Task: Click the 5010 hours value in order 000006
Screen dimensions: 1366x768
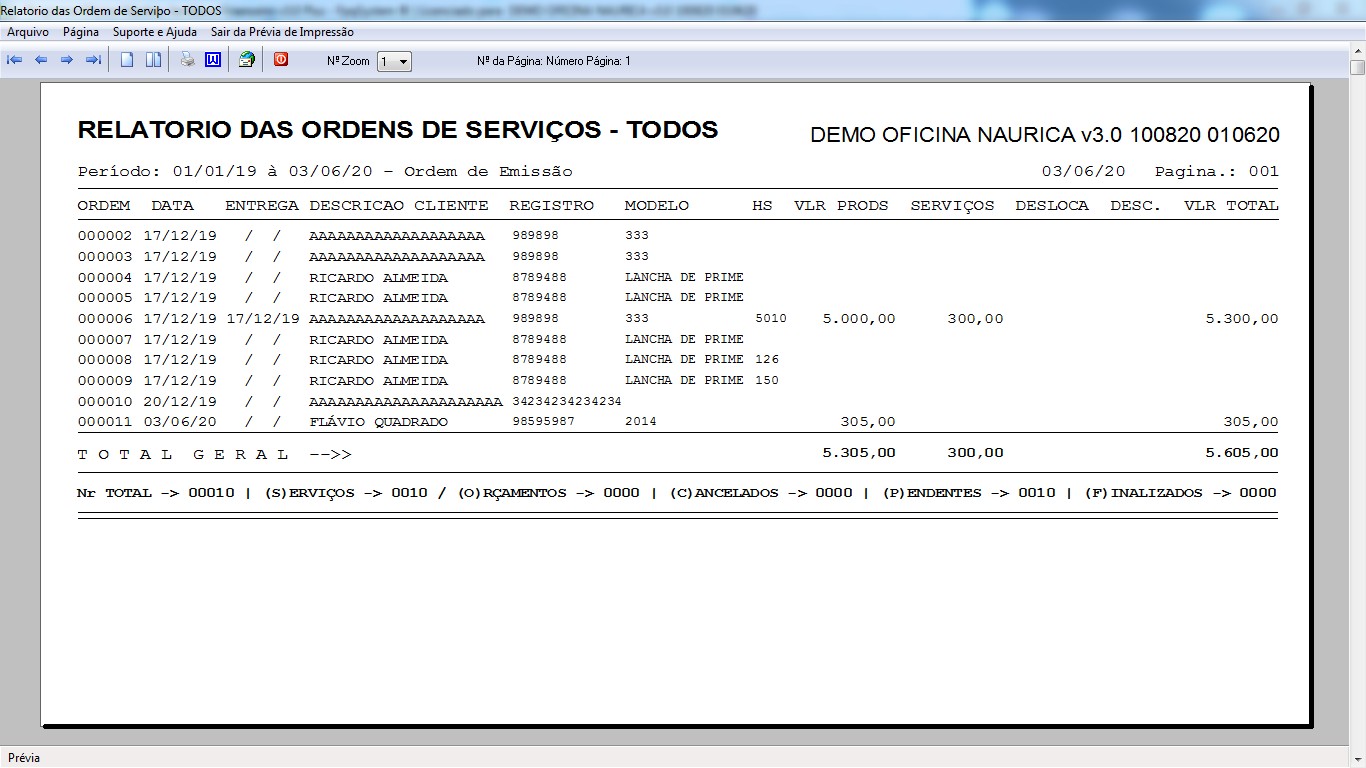Action: [x=771, y=319]
